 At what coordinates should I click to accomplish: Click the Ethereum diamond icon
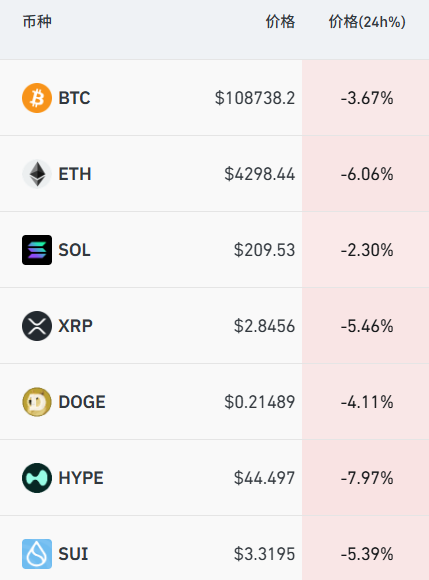click(x=37, y=174)
